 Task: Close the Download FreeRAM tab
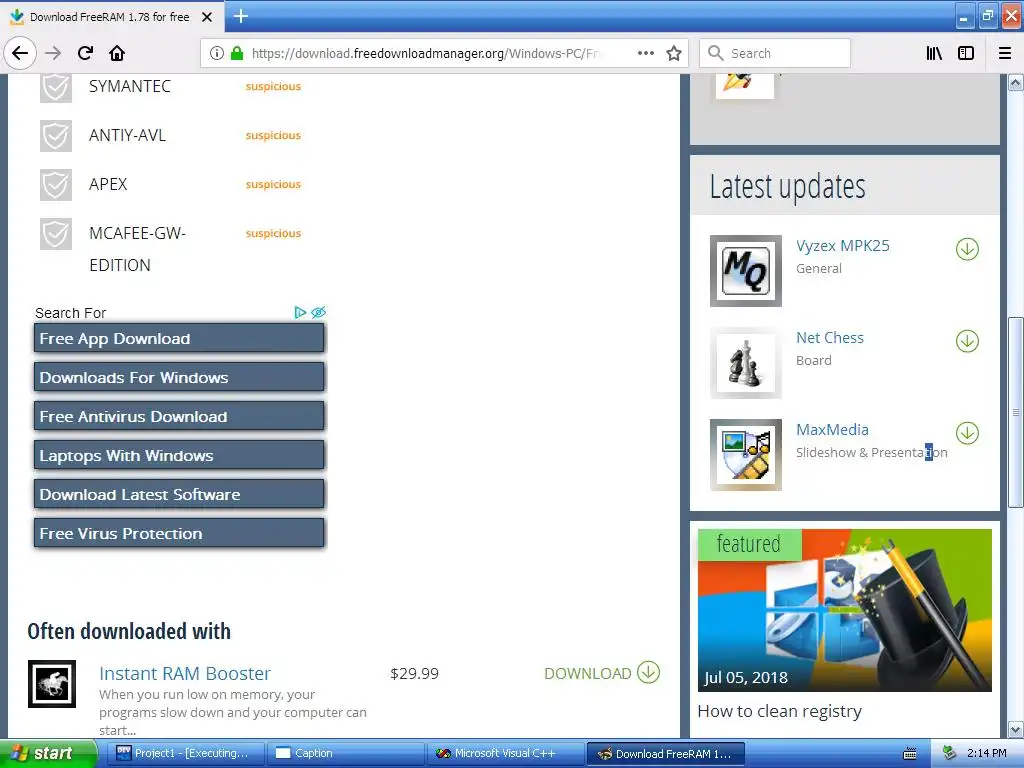(207, 17)
